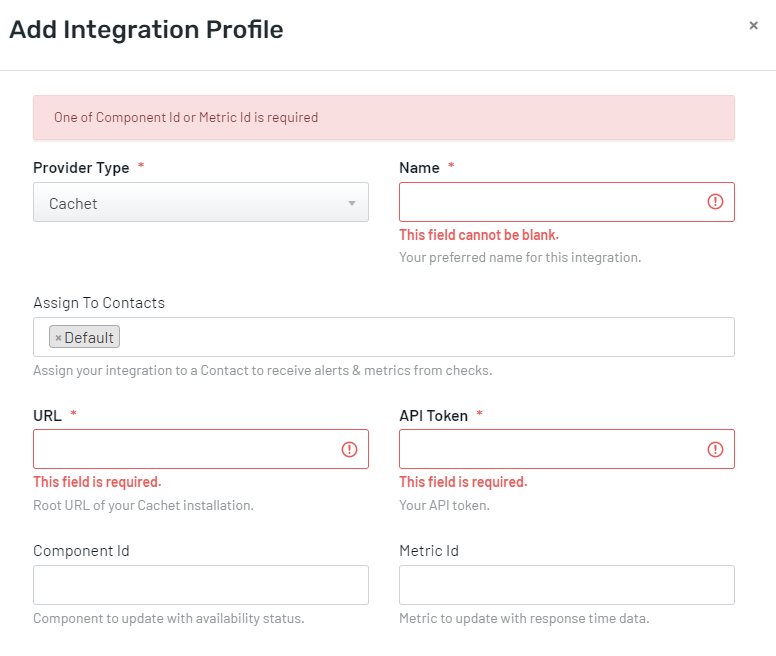Click into the Metric Id field
776x656 pixels.
coord(566,585)
